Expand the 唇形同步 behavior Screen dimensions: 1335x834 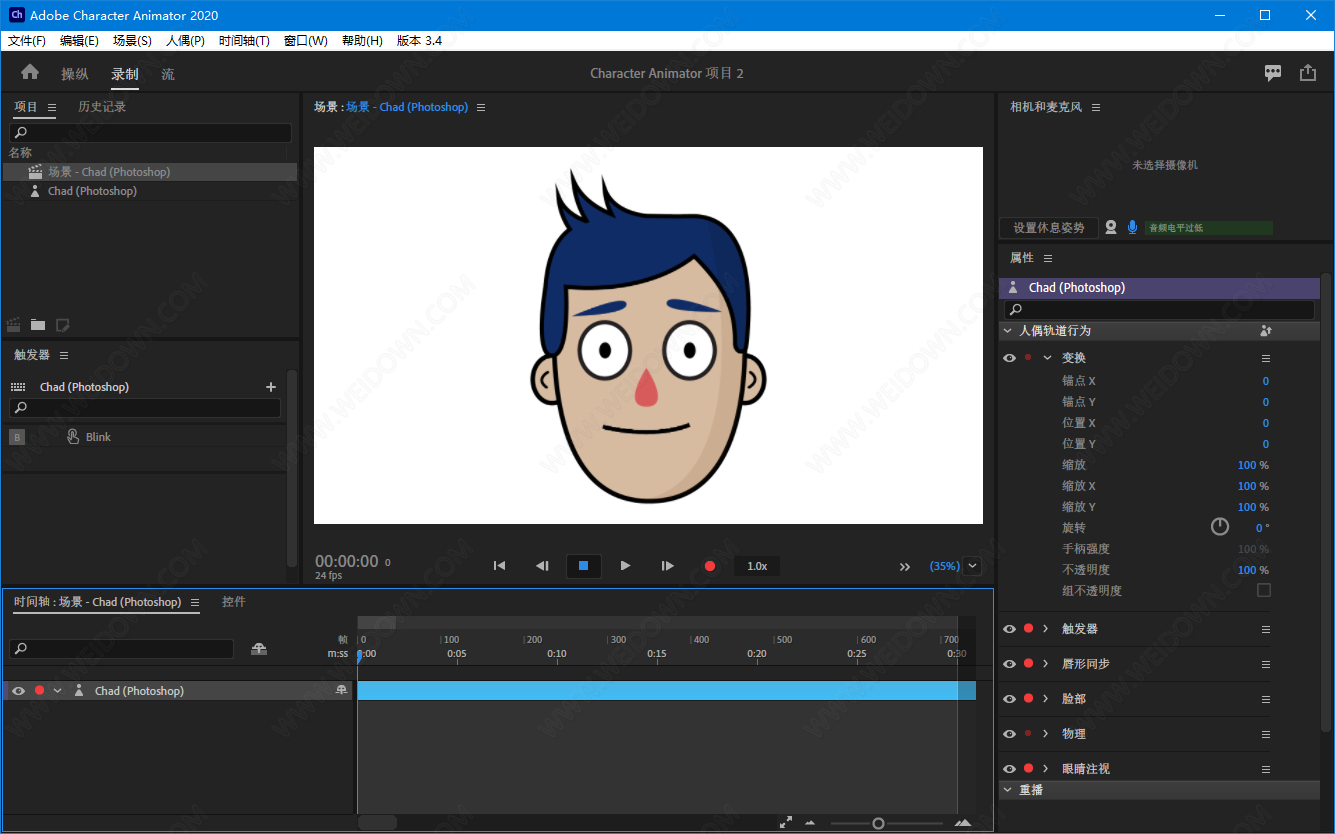(1046, 664)
